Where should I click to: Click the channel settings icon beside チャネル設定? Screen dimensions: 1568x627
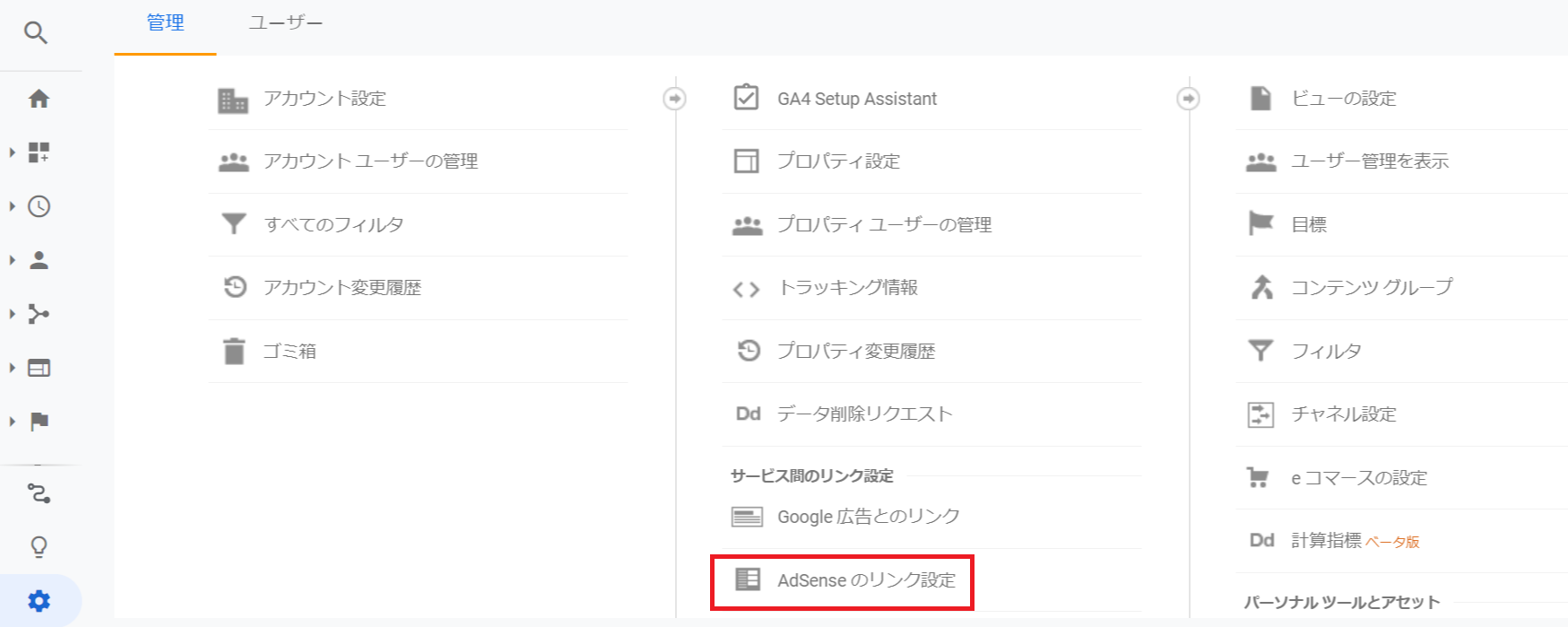[1260, 414]
